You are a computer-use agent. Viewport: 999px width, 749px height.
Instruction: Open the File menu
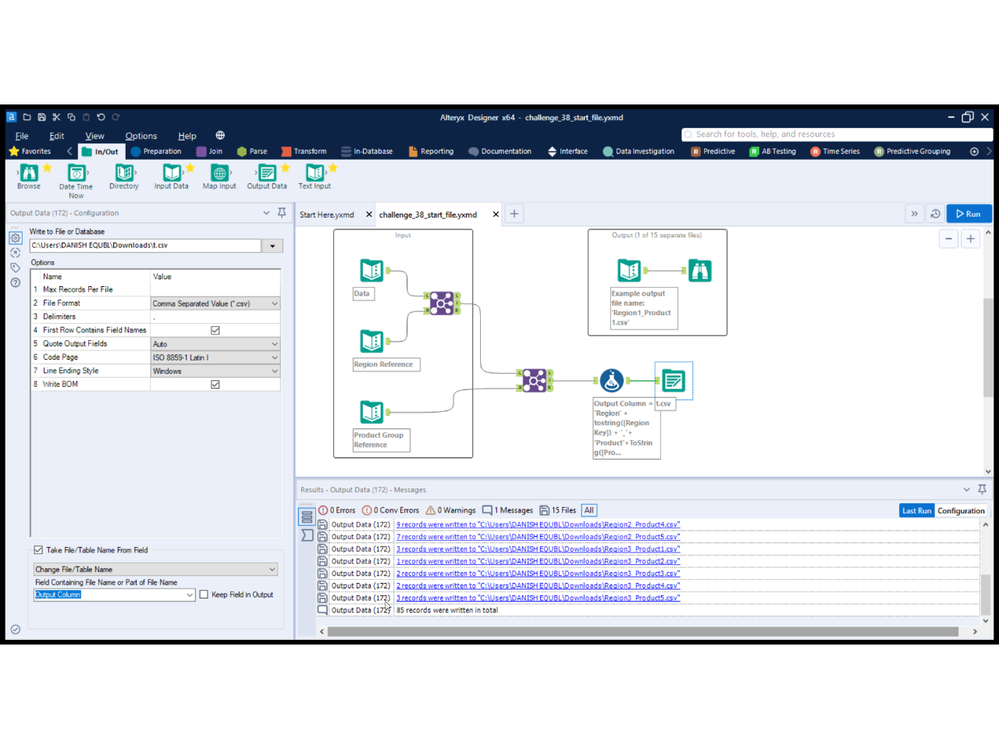pyautogui.click(x=22, y=136)
